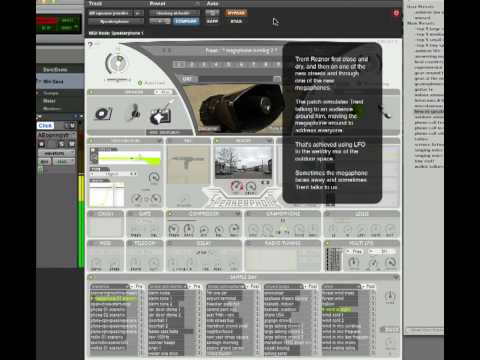The image size is (480, 360).
Task: Open the first sample bay category dropdown
Action: pos(110,286)
